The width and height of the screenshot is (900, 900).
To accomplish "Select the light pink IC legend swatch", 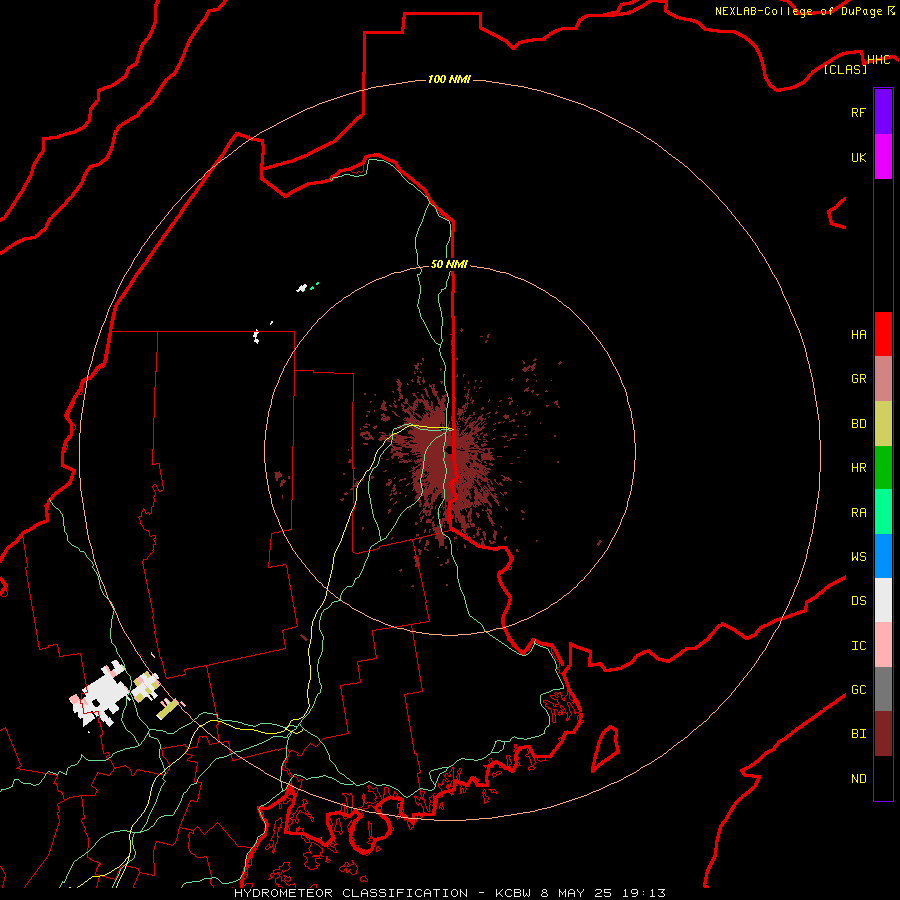I will coord(883,645).
